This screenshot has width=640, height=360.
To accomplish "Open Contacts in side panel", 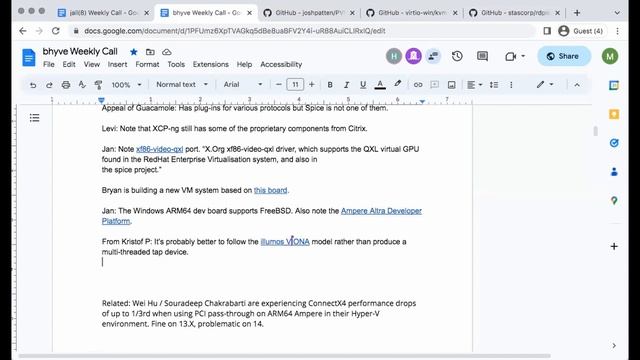I will coord(614,172).
